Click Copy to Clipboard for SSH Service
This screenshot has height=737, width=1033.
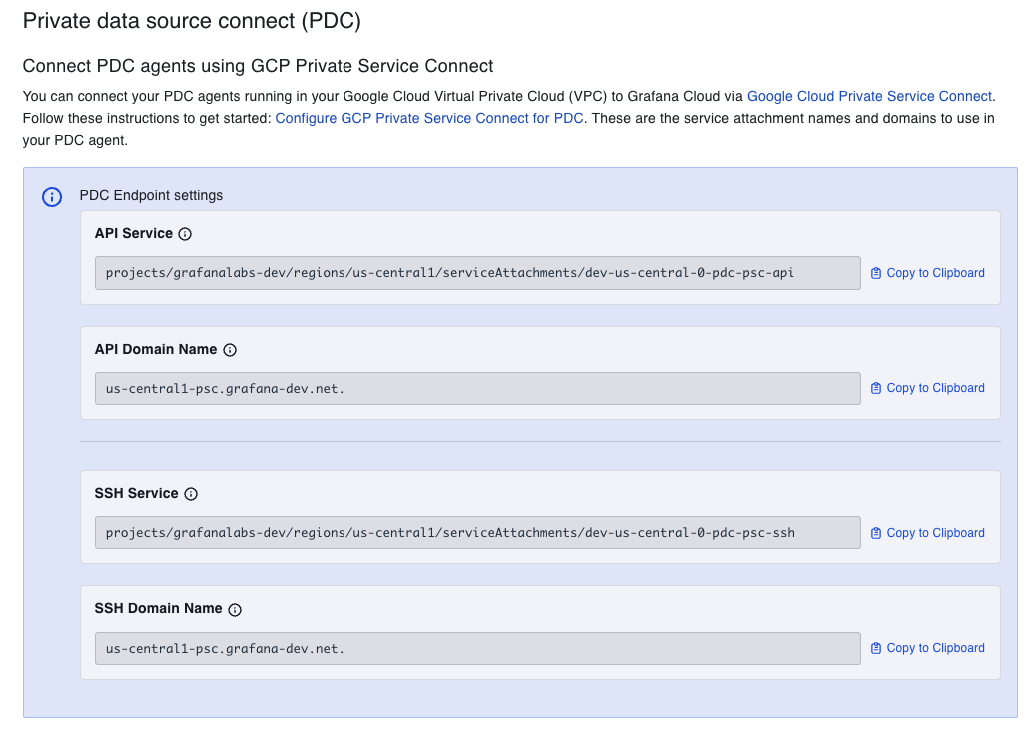coord(934,532)
